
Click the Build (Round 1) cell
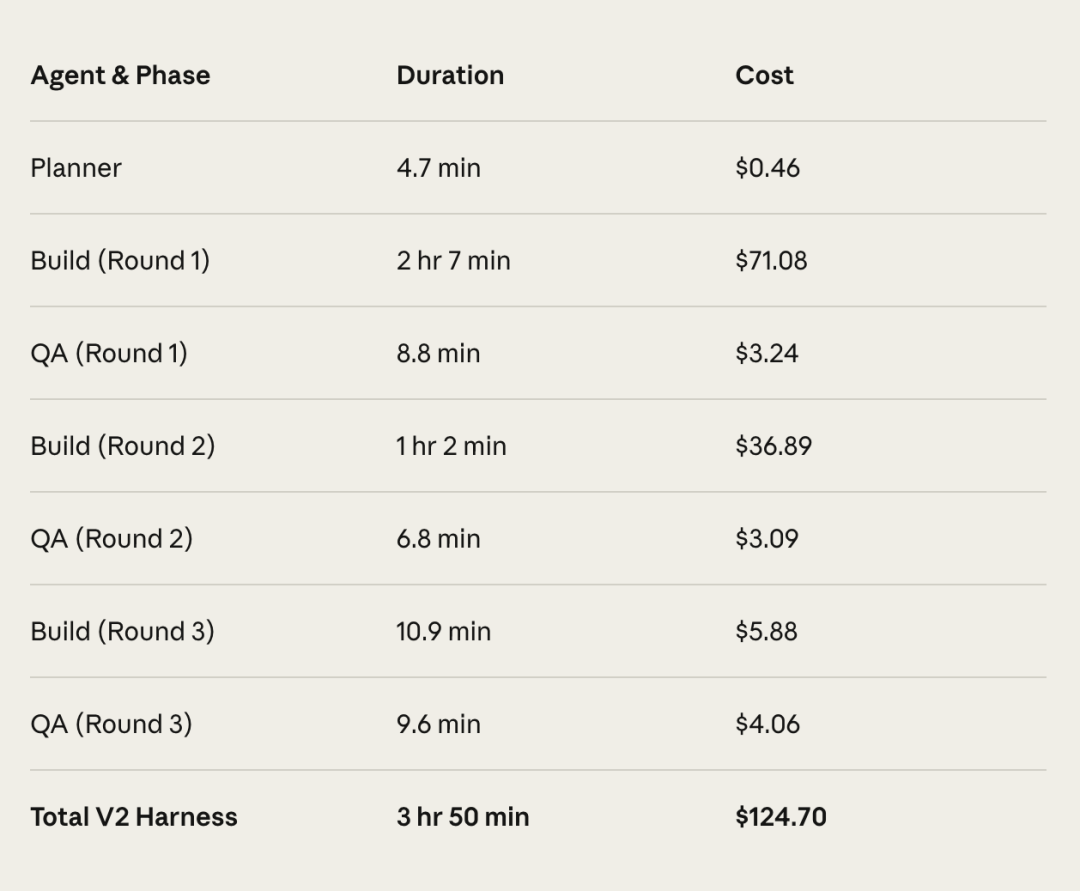click(x=120, y=261)
